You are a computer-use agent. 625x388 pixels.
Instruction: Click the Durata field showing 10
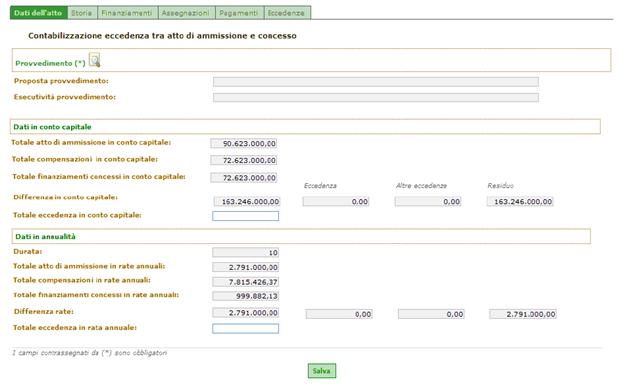coord(246,252)
